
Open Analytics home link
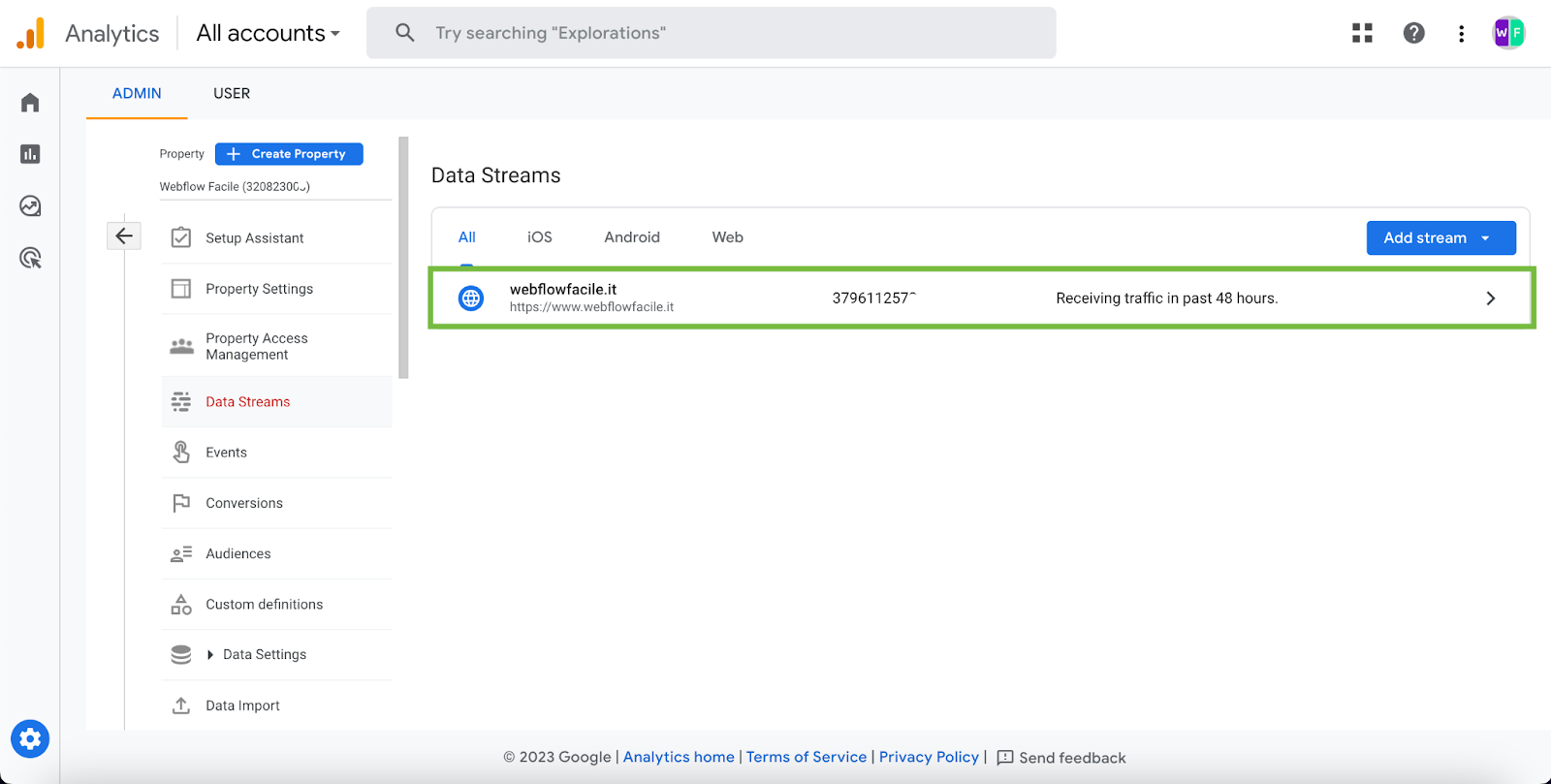click(x=679, y=757)
